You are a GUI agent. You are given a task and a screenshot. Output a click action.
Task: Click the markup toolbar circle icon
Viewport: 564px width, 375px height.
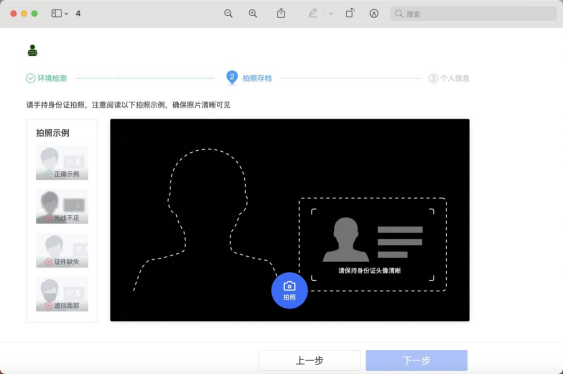374,14
